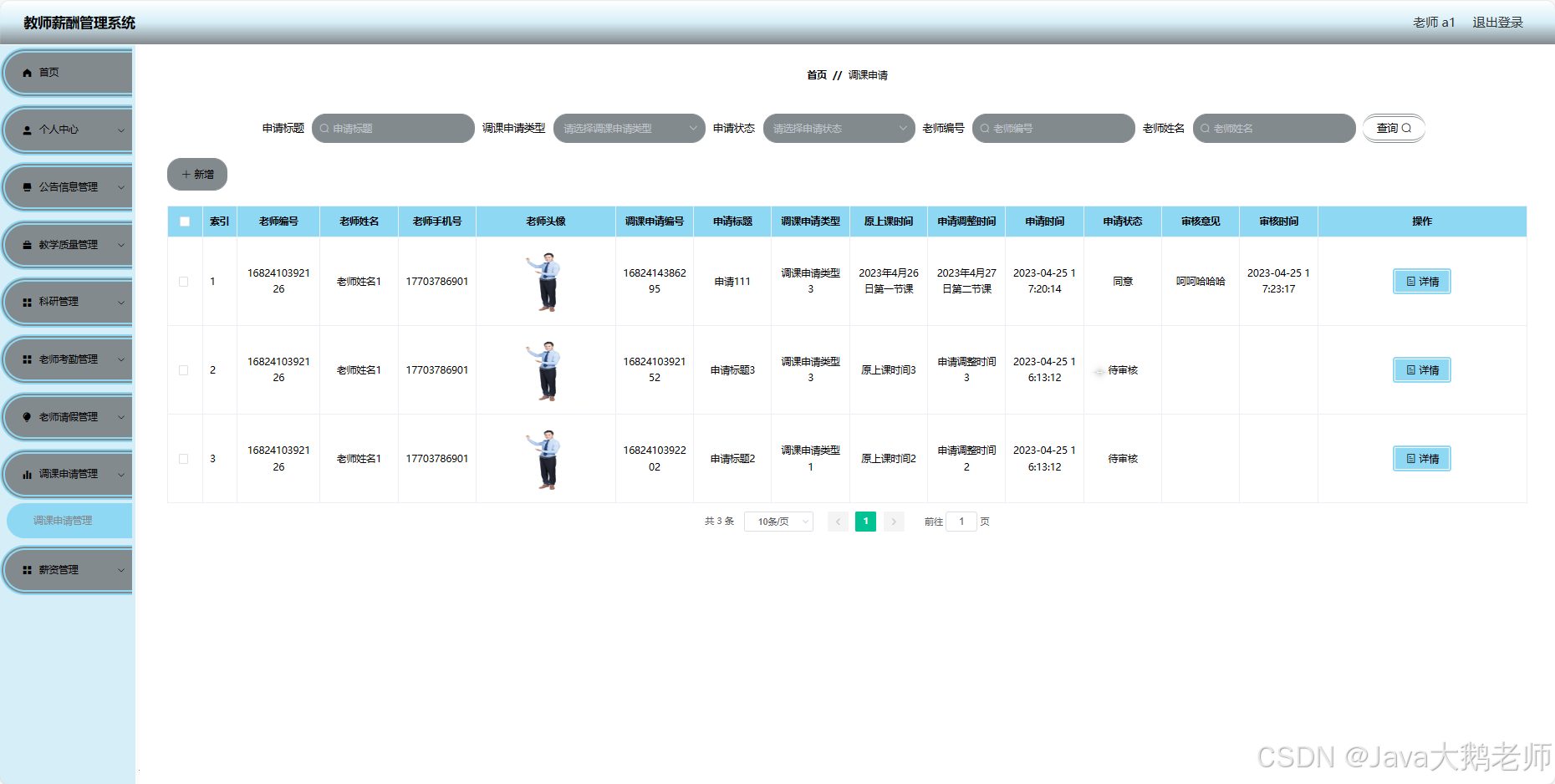Screen dimensions: 1555x784
Task: Go to next page with right arrow
Action: pyautogui.click(x=894, y=522)
